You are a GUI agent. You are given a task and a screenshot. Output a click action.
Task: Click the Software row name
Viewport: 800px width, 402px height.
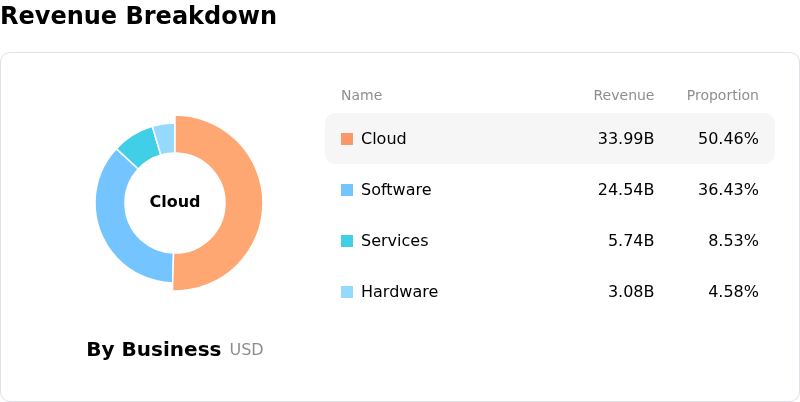(x=396, y=190)
